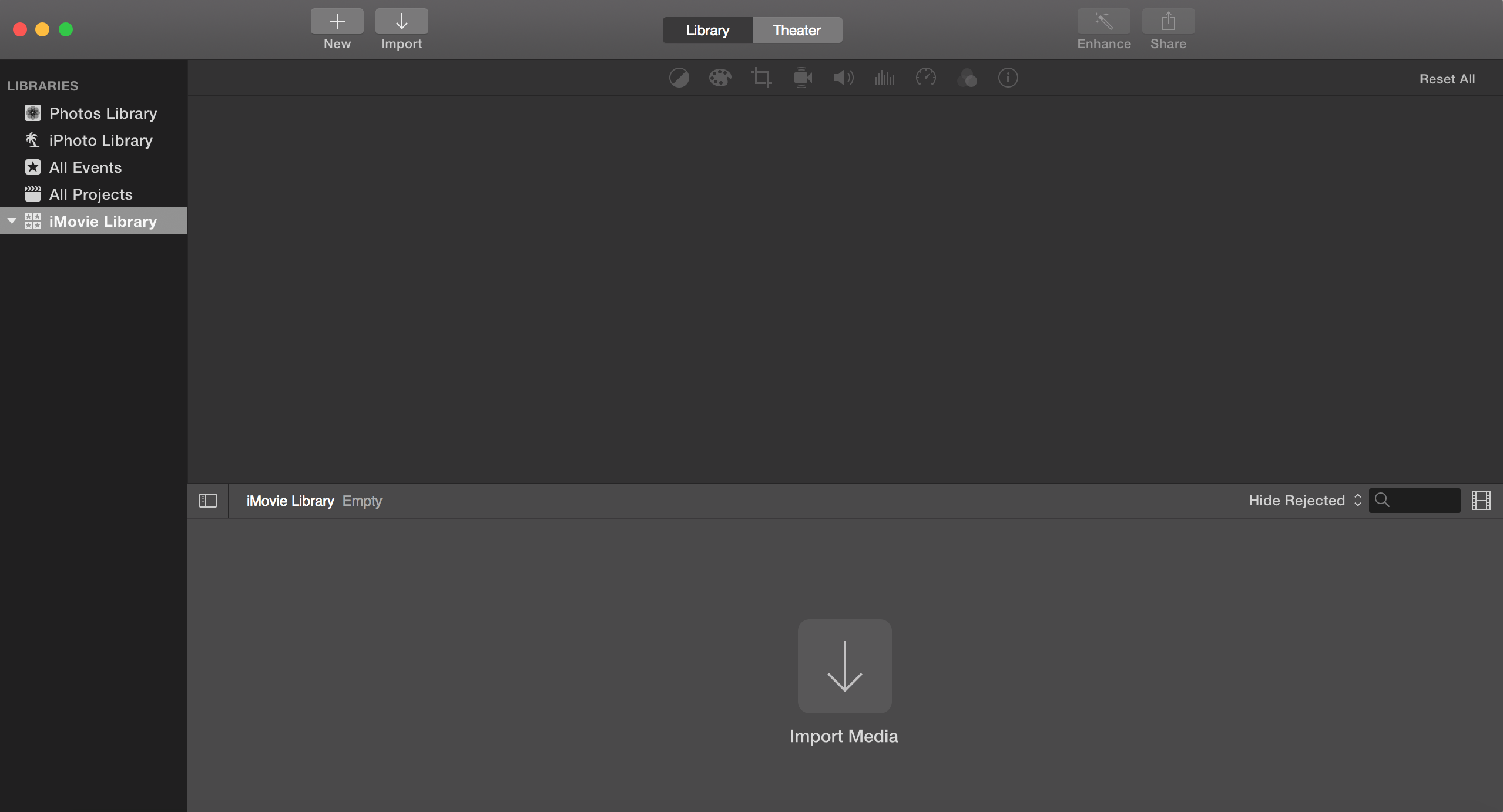Open the Color Correction palette icon

(720, 78)
